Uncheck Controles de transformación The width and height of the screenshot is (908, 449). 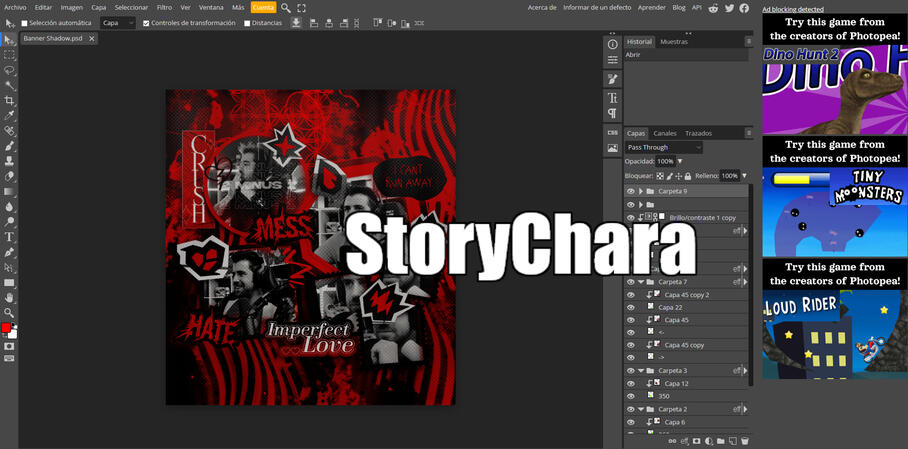tap(146, 23)
